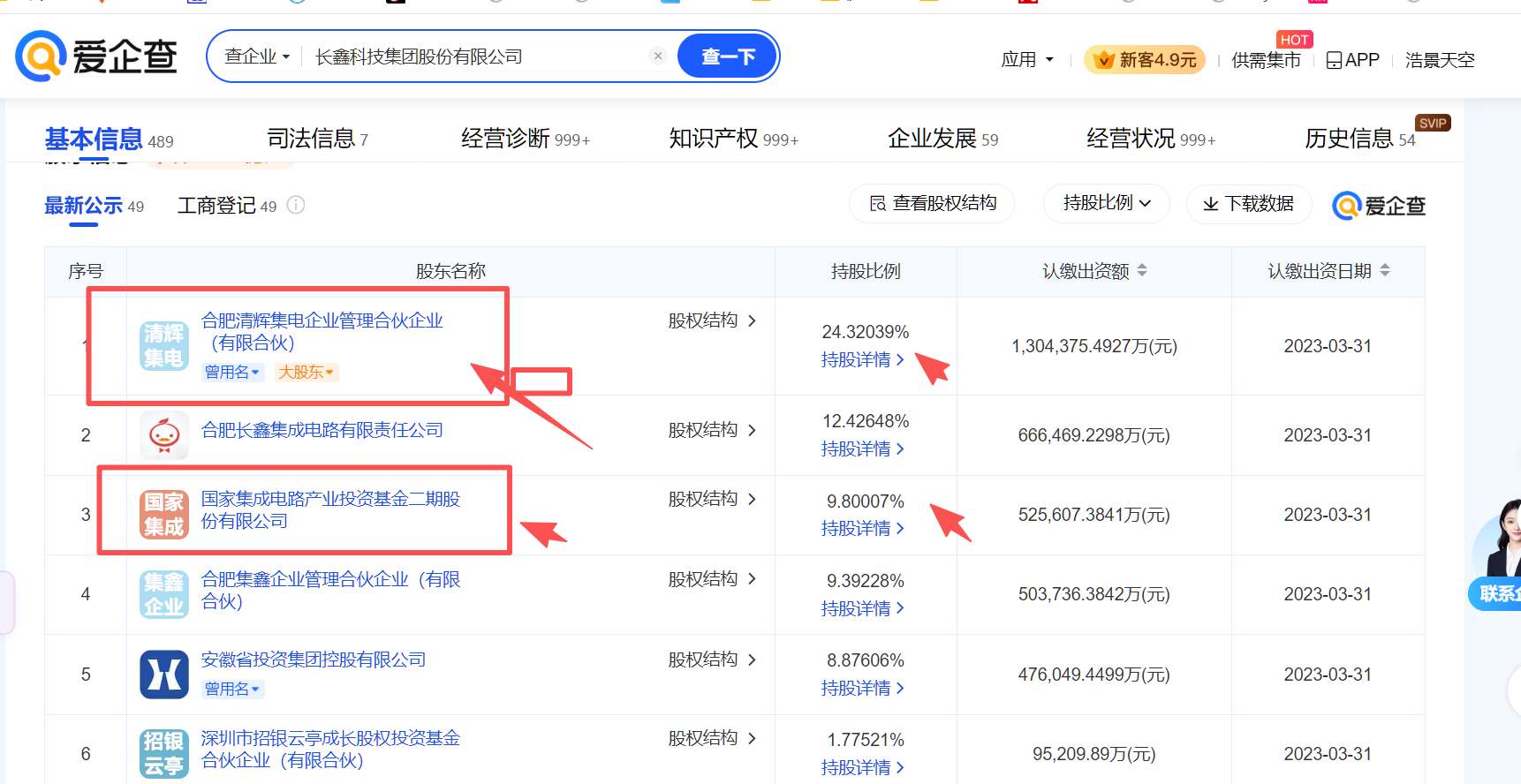Click the 666,469.2298万(元) amount cell

coord(1094,435)
